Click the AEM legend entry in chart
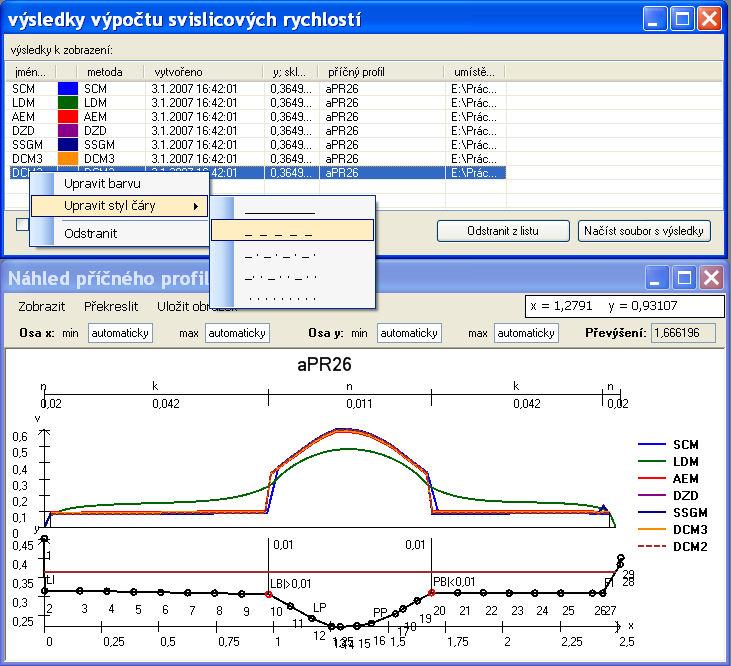Screen dimensions: 731x666 point(668,478)
